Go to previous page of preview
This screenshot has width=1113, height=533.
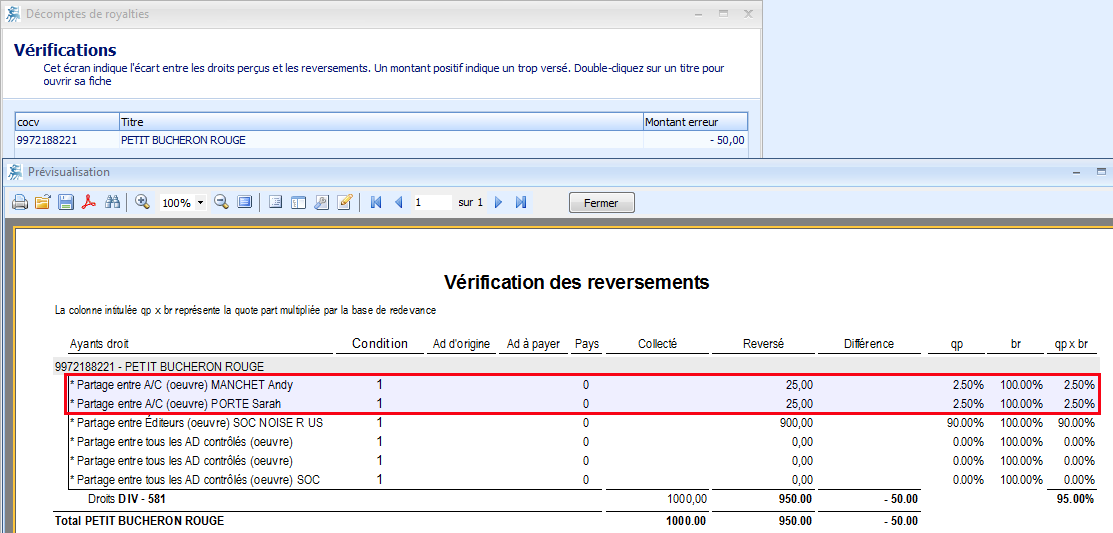point(398,202)
